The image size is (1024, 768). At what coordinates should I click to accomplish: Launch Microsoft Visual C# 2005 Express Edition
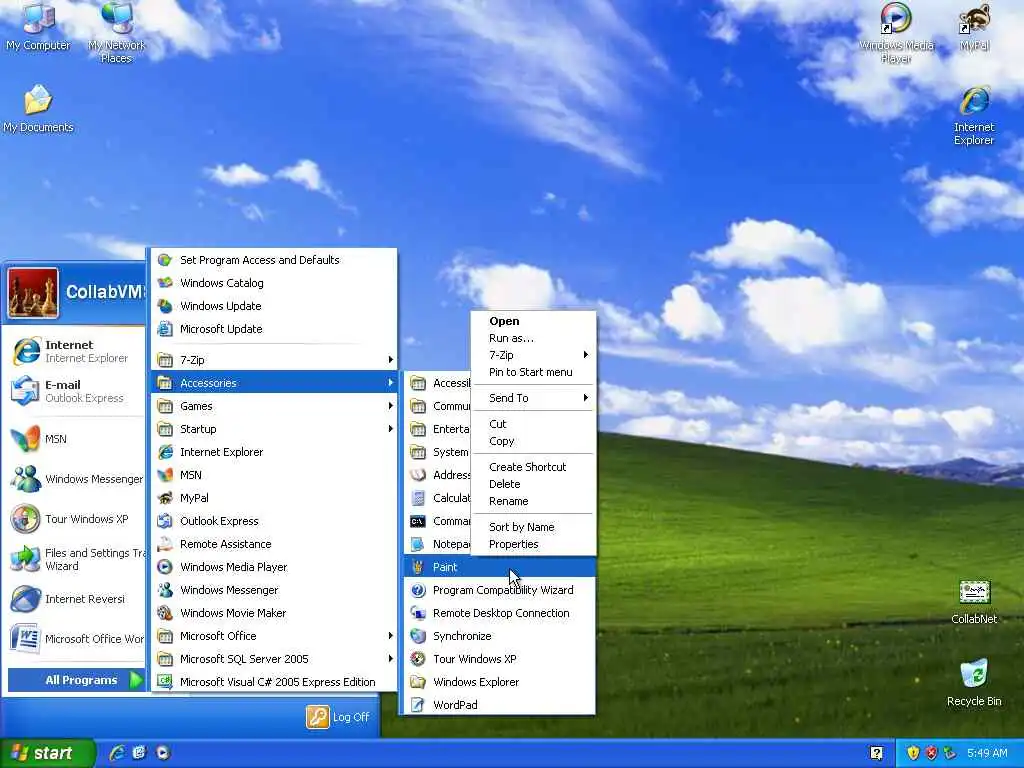274,682
